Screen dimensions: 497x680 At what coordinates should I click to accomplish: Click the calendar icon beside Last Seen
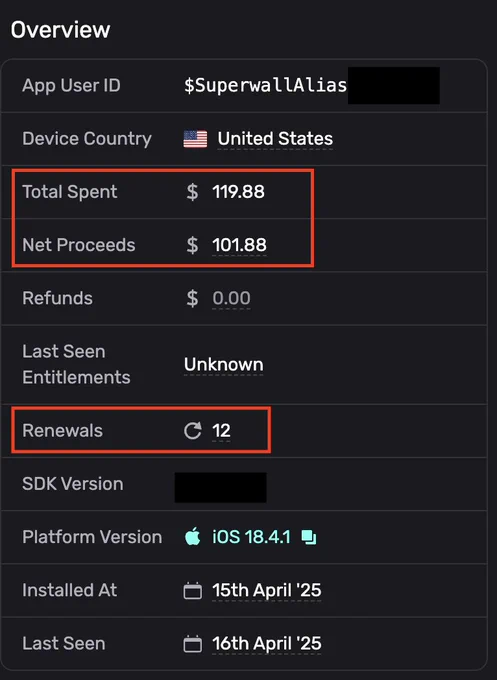coord(193,644)
